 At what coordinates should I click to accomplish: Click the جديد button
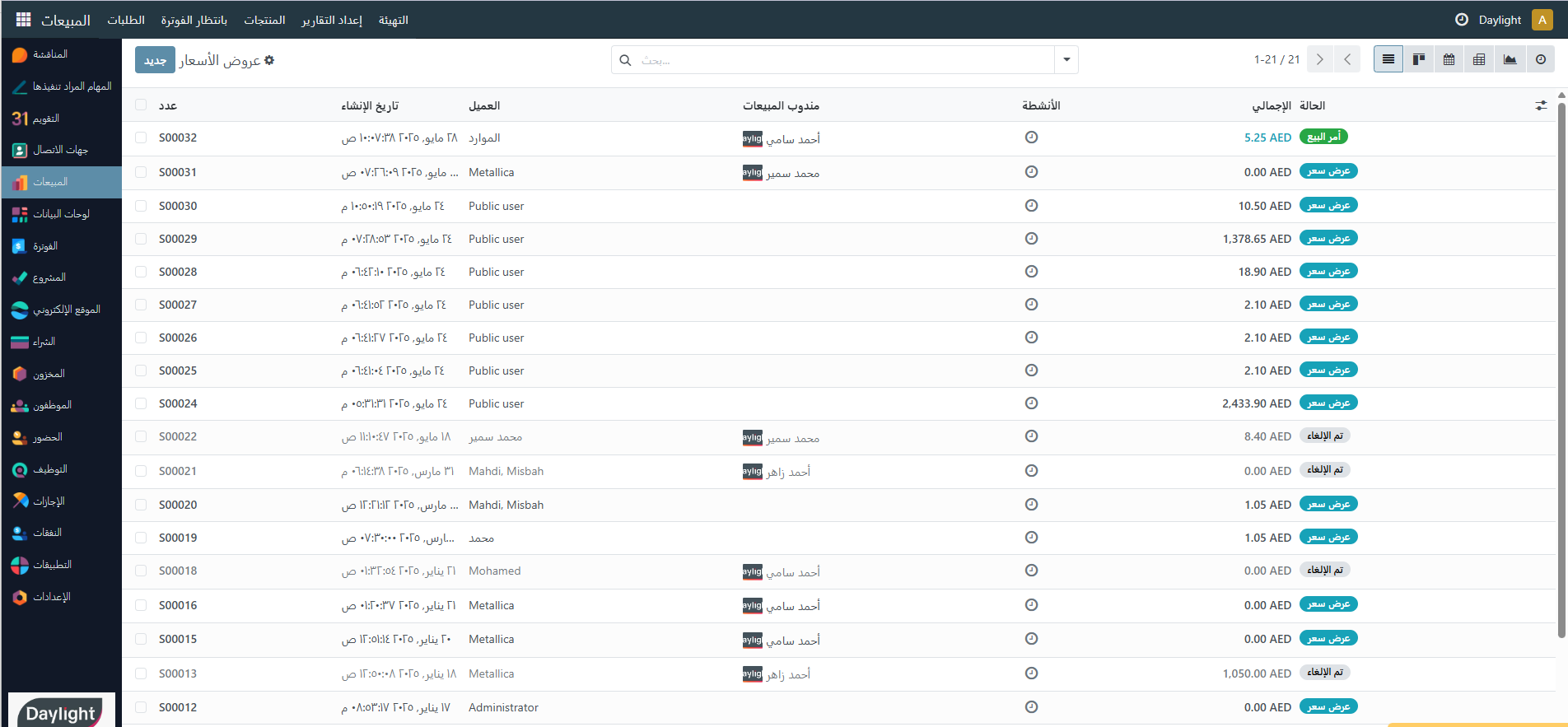coord(155,60)
